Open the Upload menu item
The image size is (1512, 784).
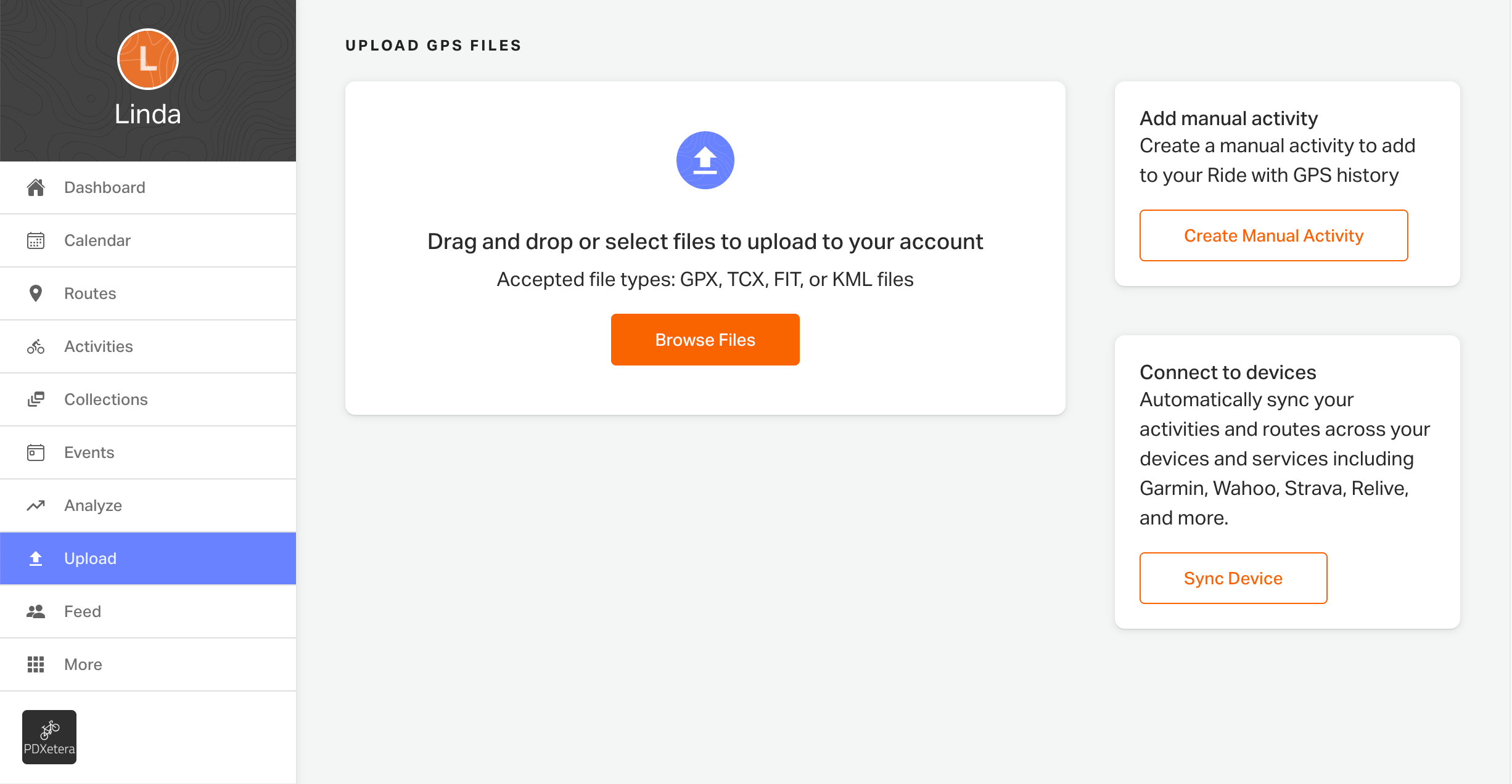click(148, 558)
